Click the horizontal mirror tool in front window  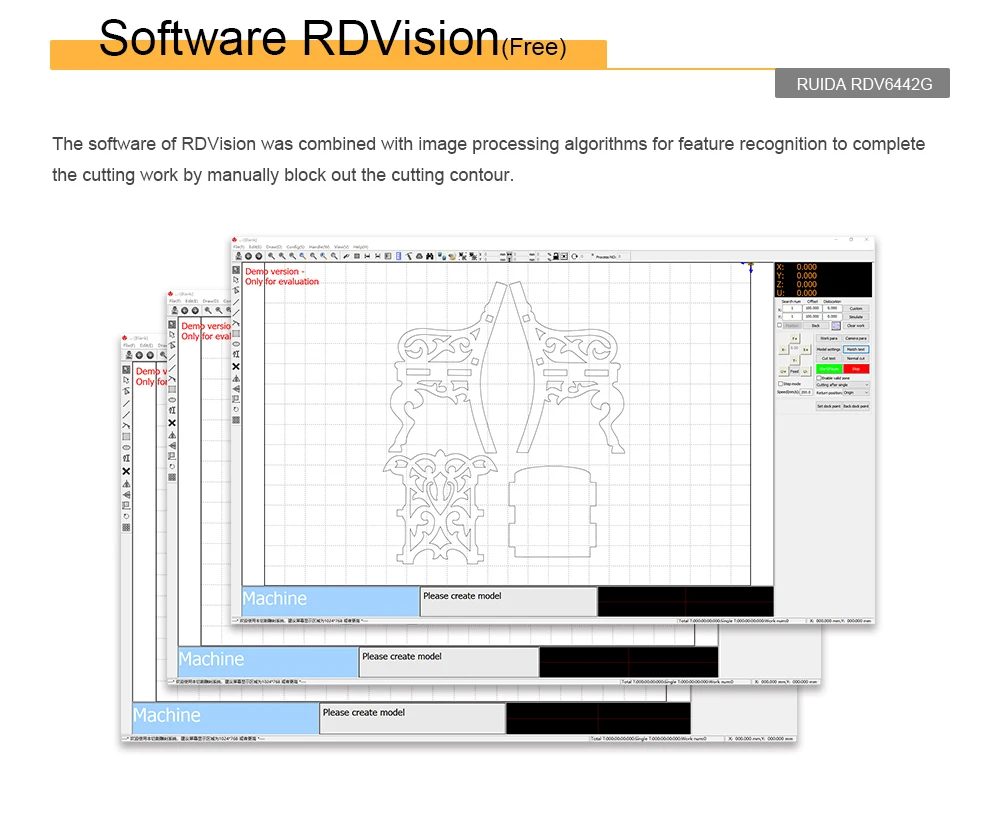pos(236,378)
